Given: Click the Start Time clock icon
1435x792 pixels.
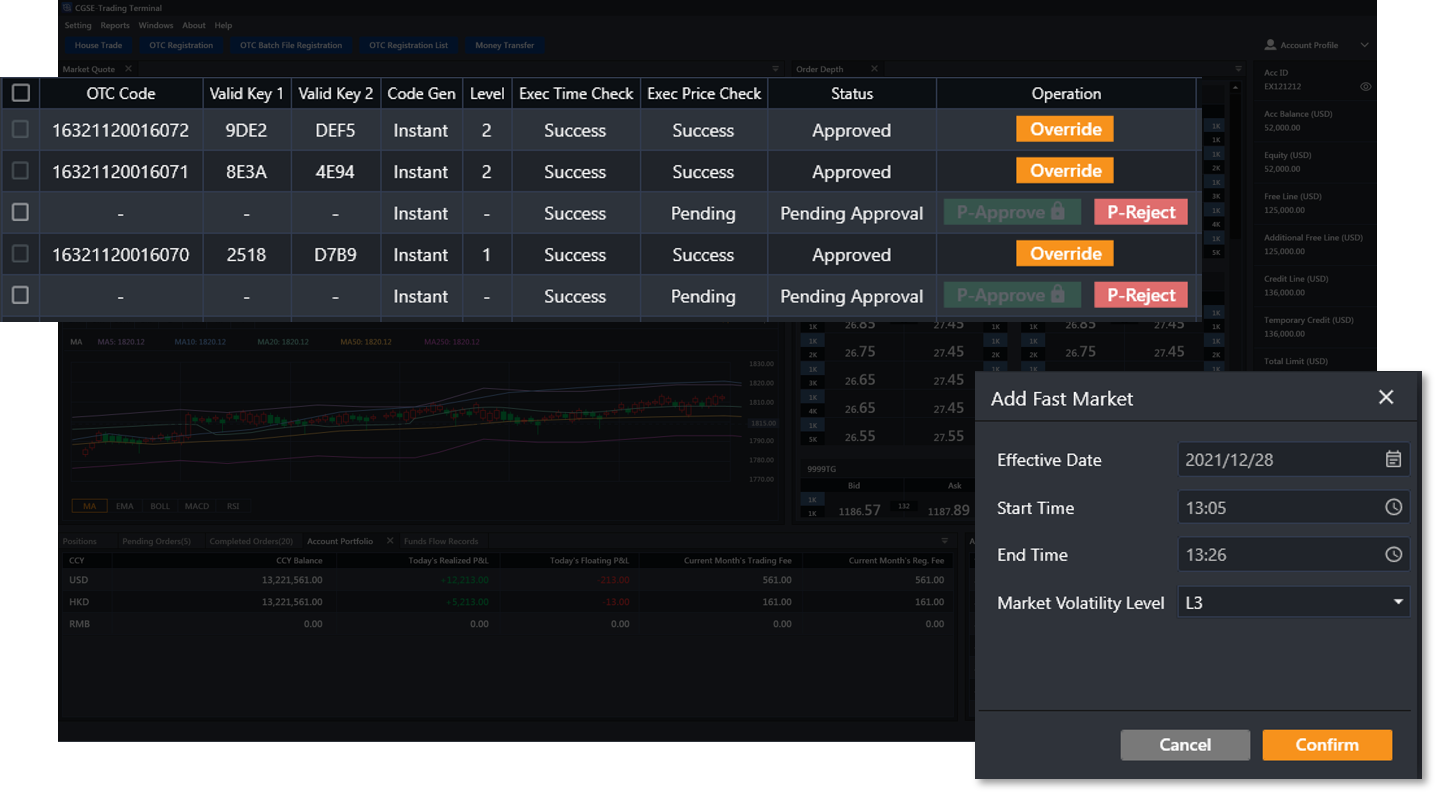Looking at the screenshot, I should [x=1393, y=507].
